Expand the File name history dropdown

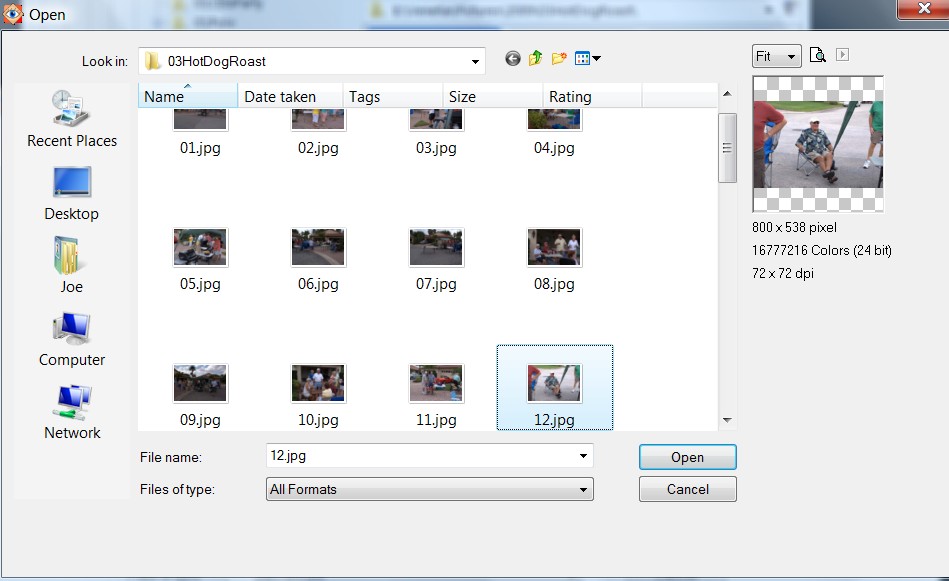583,456
